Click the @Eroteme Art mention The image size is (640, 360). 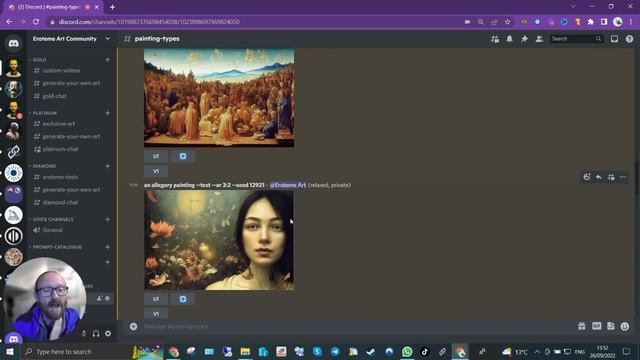tap(287, 185)
